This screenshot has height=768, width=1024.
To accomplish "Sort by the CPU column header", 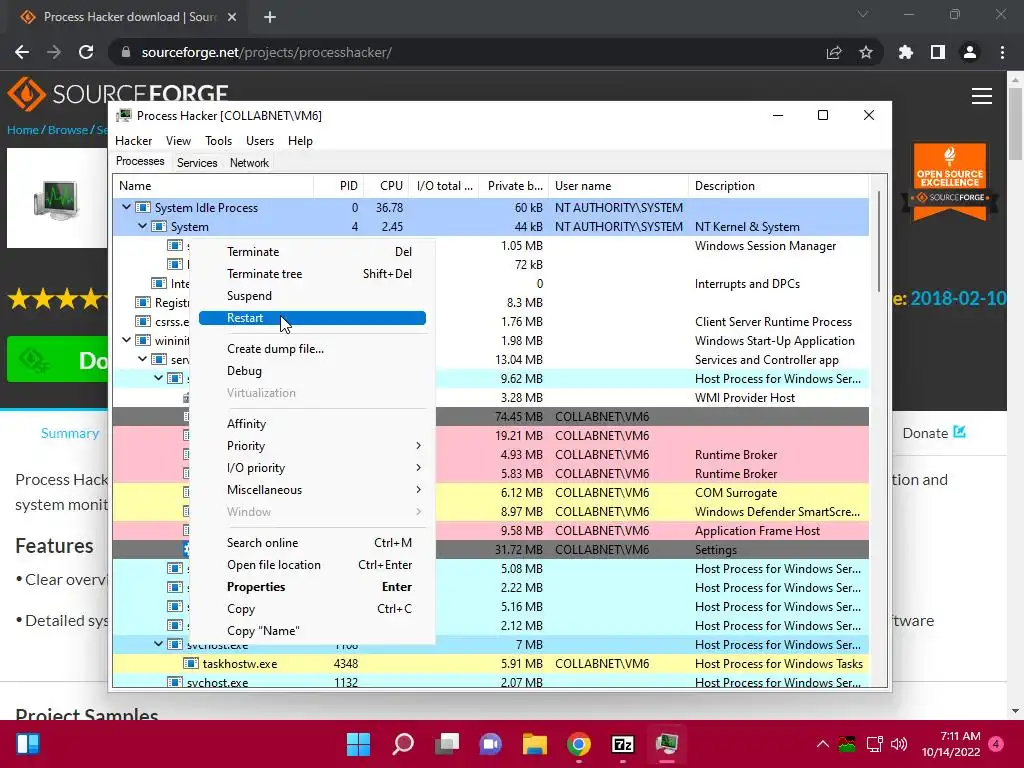I will point(387,185).
